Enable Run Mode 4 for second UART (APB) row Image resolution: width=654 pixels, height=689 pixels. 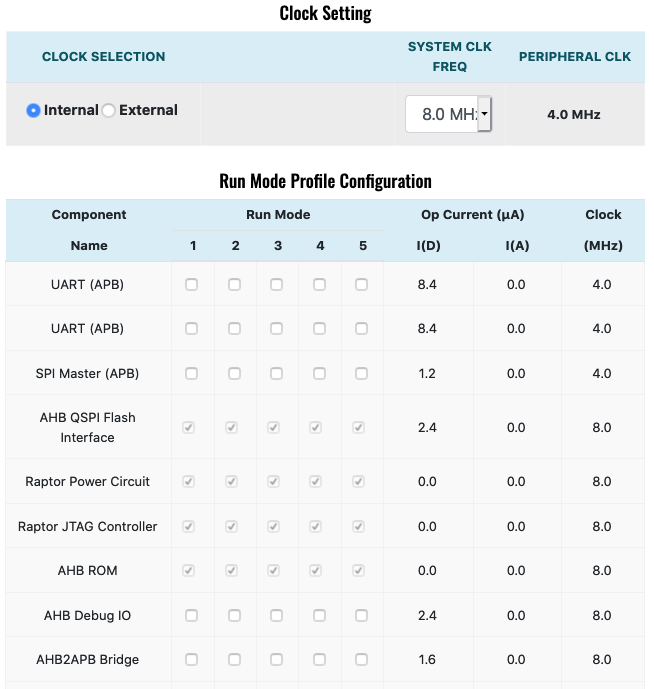click(x=320, y=329)
